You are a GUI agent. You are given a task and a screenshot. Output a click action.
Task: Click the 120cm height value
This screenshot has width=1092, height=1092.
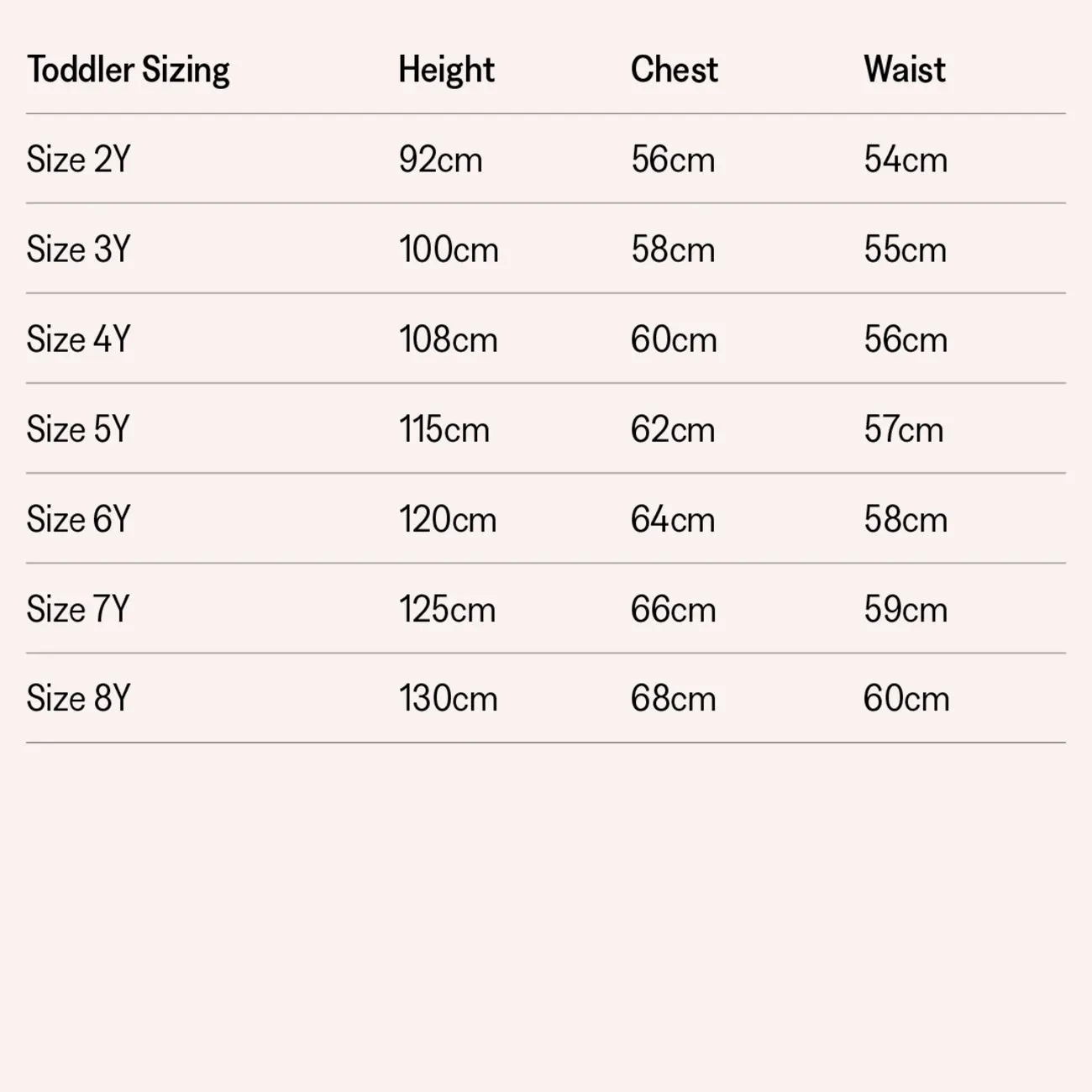coord(448,519)
